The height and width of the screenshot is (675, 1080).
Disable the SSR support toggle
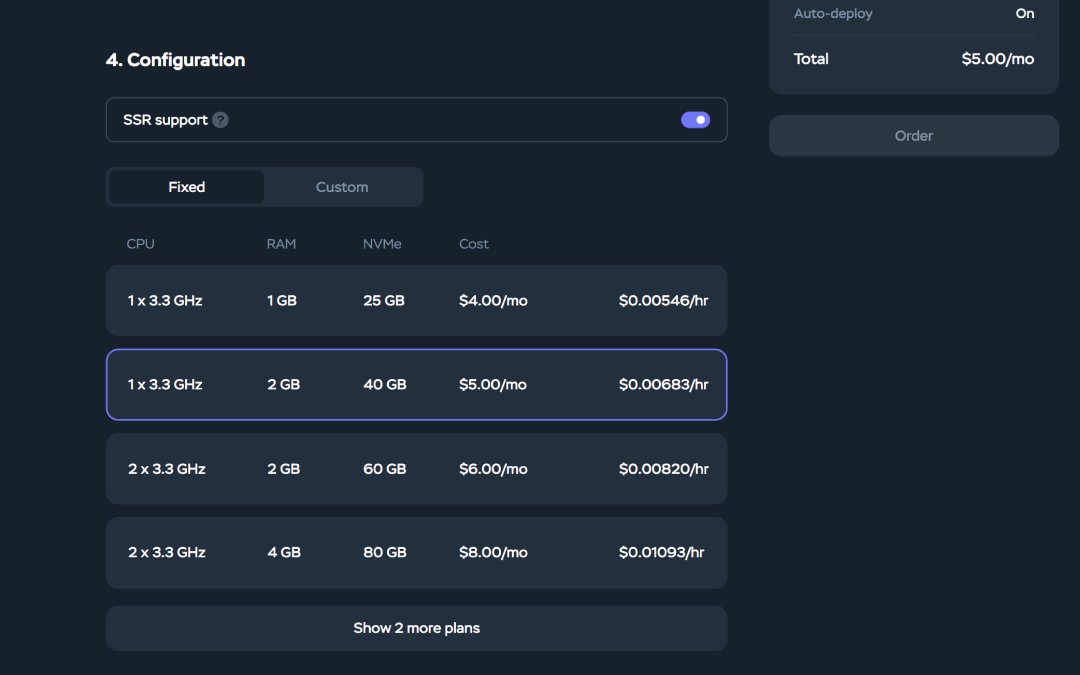695,120
